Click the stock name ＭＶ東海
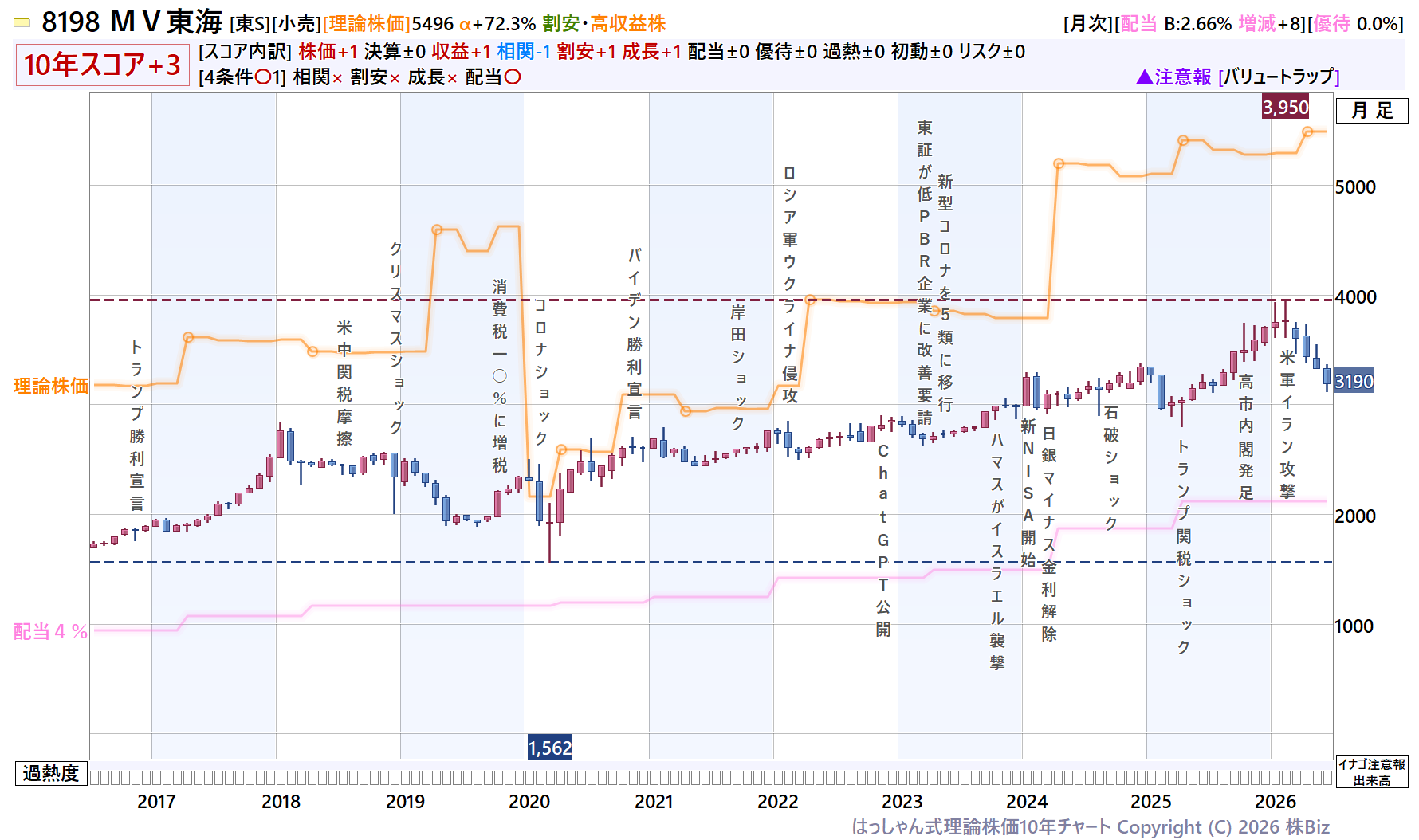 coord(166,22)
